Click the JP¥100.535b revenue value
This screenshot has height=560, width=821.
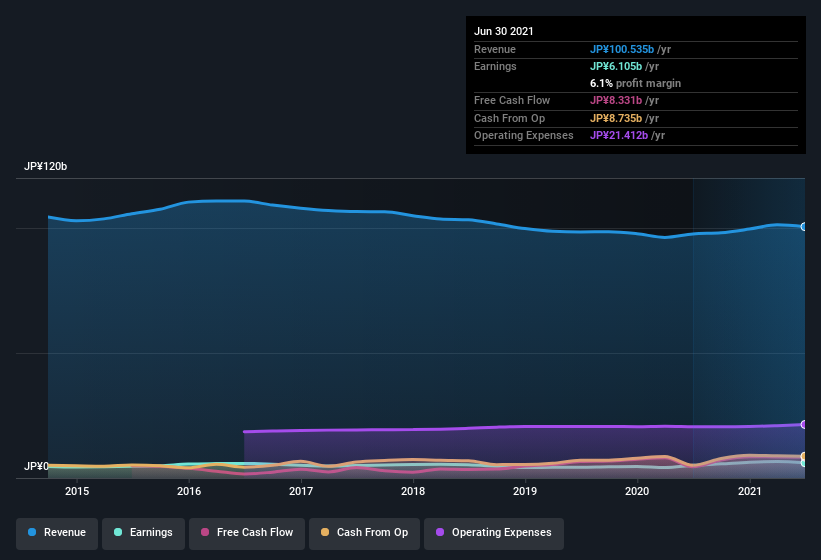622,49
